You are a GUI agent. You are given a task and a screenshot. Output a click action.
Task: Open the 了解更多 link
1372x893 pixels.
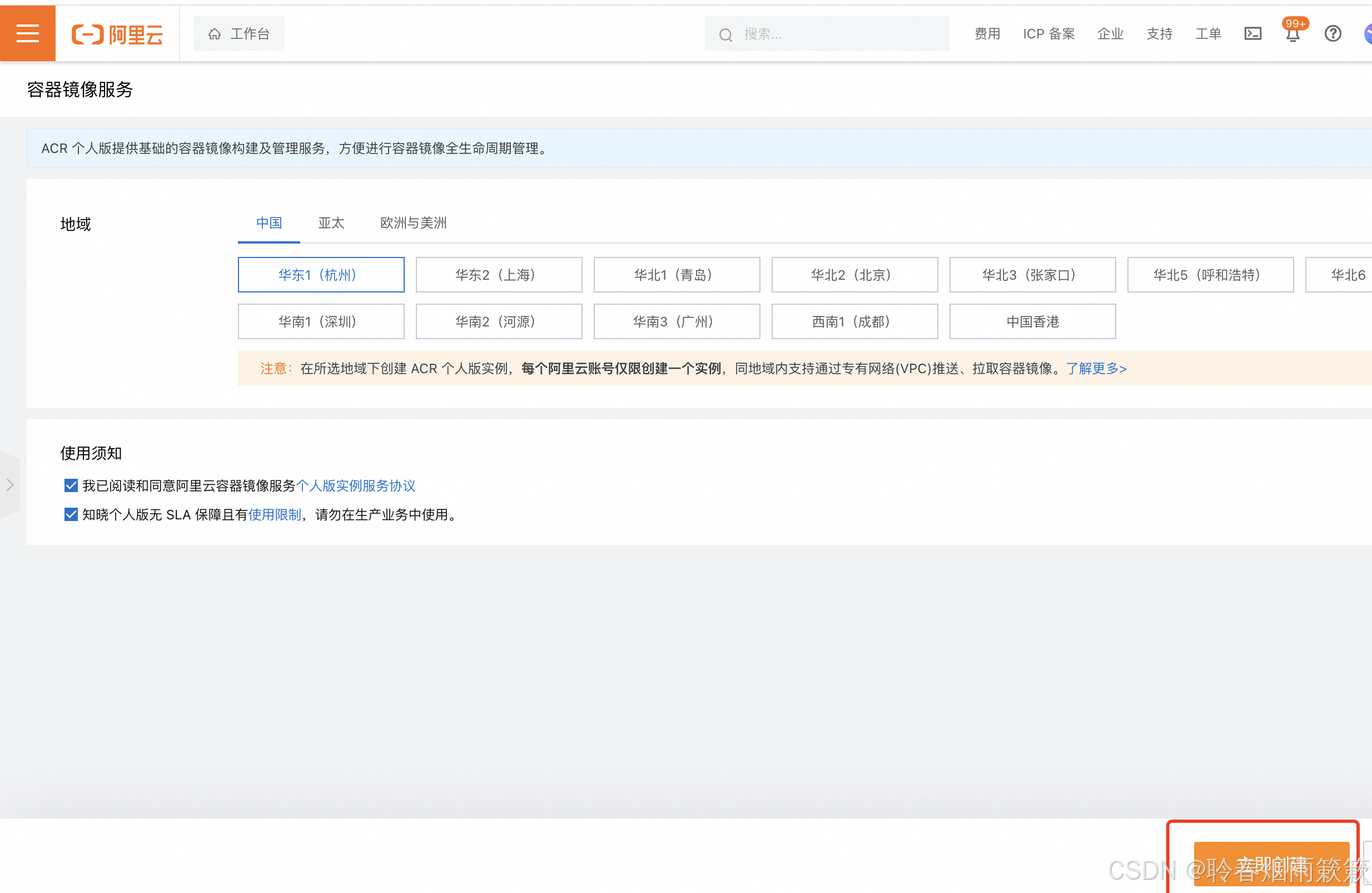1096,369
